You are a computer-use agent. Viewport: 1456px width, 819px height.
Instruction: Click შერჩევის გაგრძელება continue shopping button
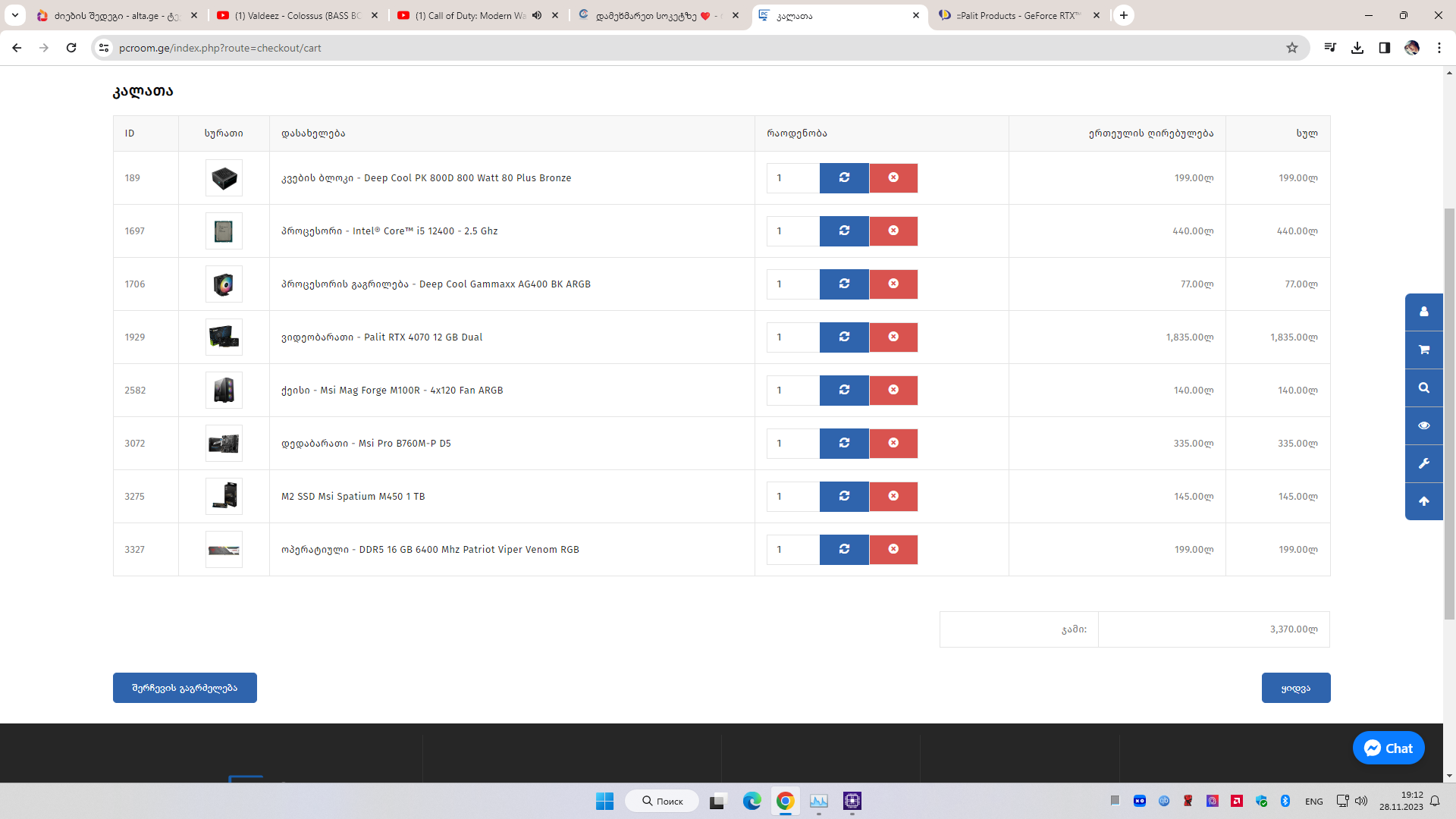tap(184, 688)
